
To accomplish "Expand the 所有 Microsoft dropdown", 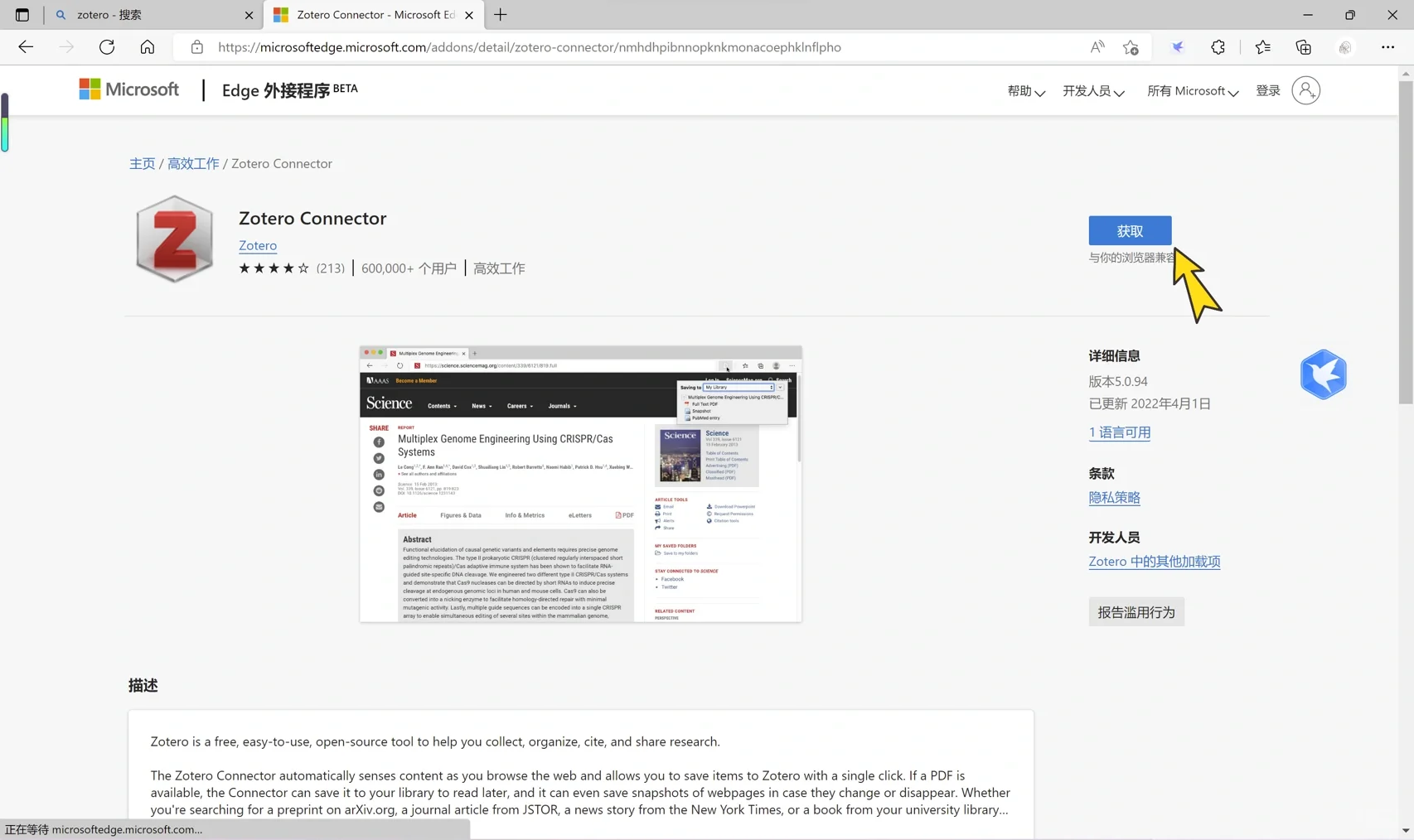I will 1193,91.
